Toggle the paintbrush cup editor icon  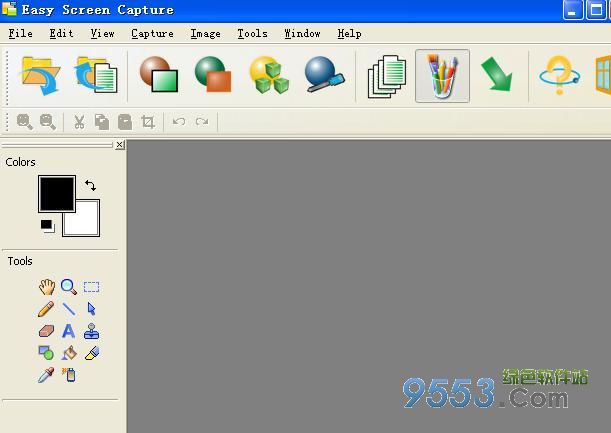(x=442, y=76)
